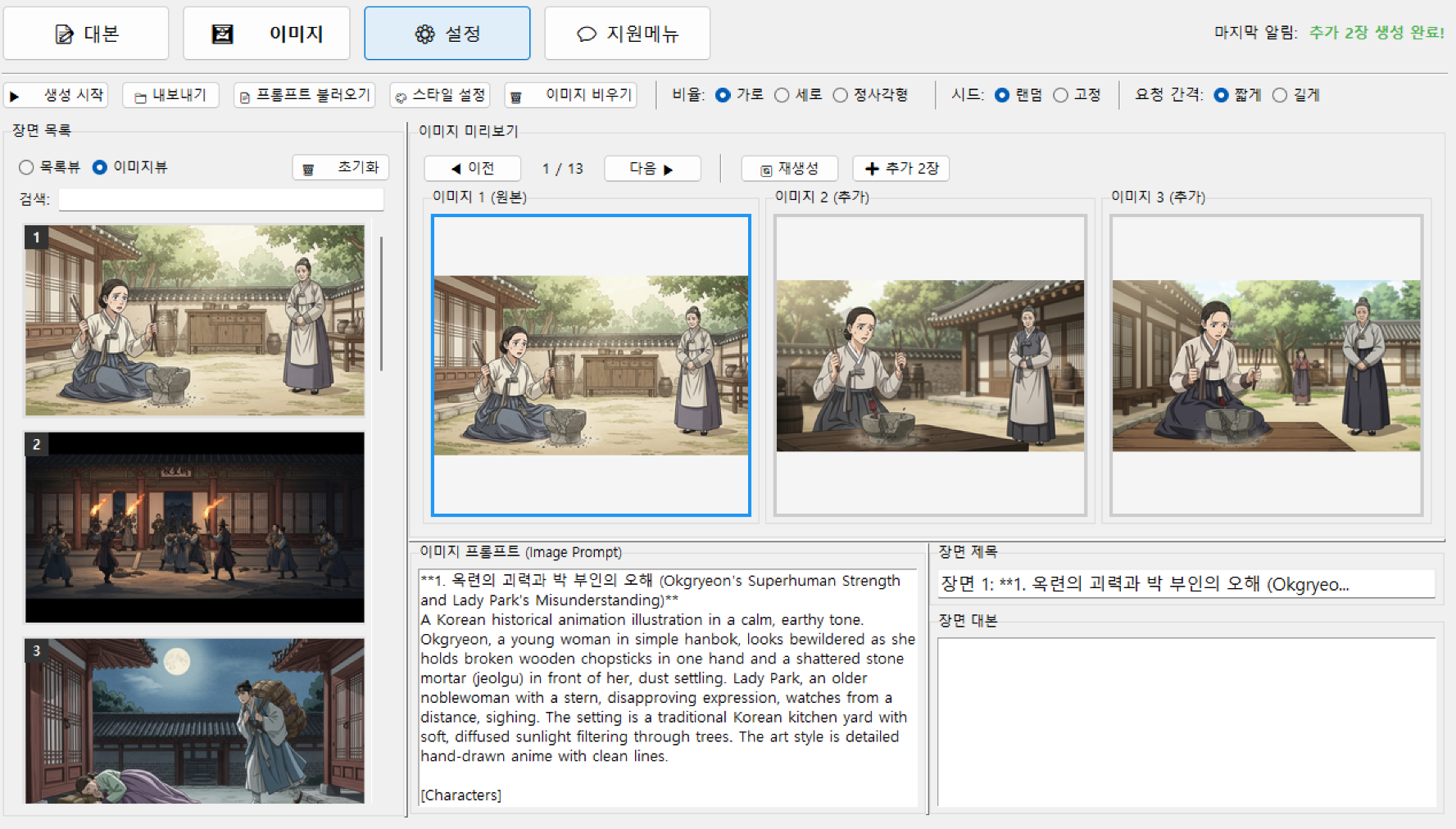The width and height of the screenshot is (1456, 829).
Task: Select the 고정 seed option
Action: pos(1061,95)
